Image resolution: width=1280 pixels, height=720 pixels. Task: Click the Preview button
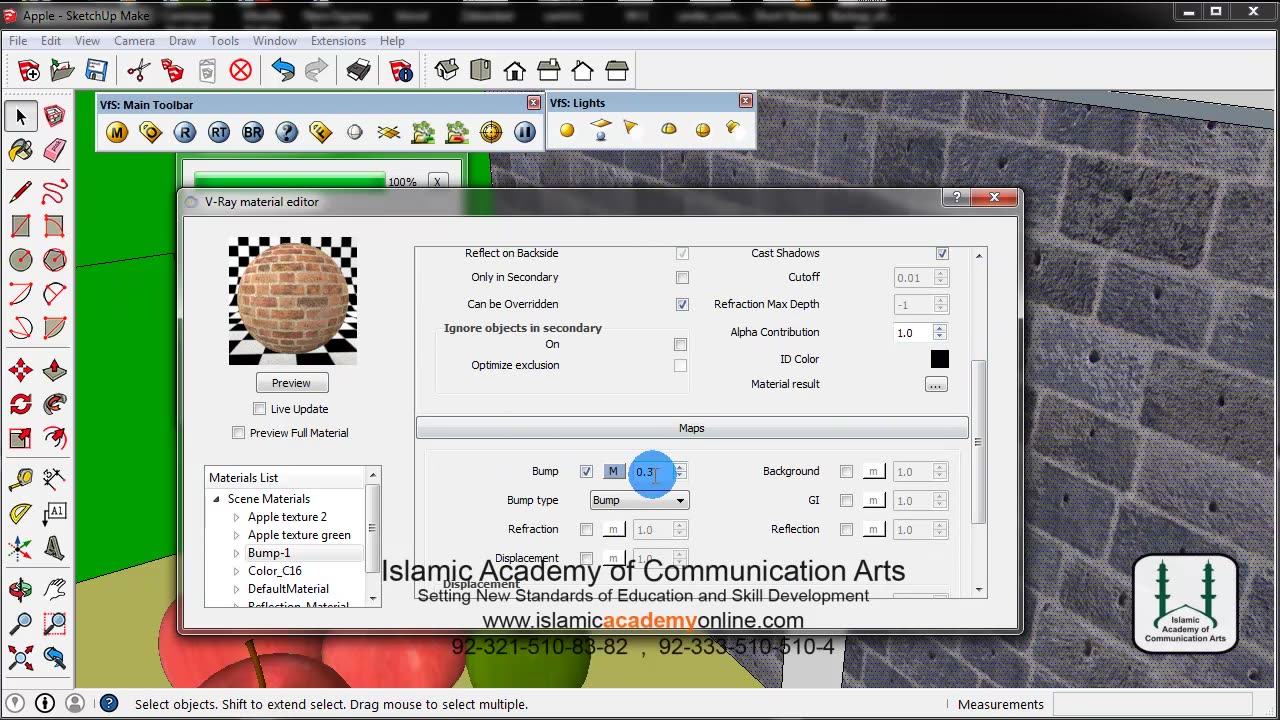[x=291, y=383]
